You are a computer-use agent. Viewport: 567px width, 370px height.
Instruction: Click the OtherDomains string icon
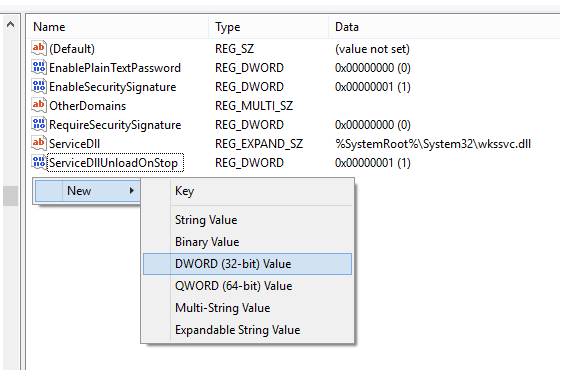[x=39, y=105]
